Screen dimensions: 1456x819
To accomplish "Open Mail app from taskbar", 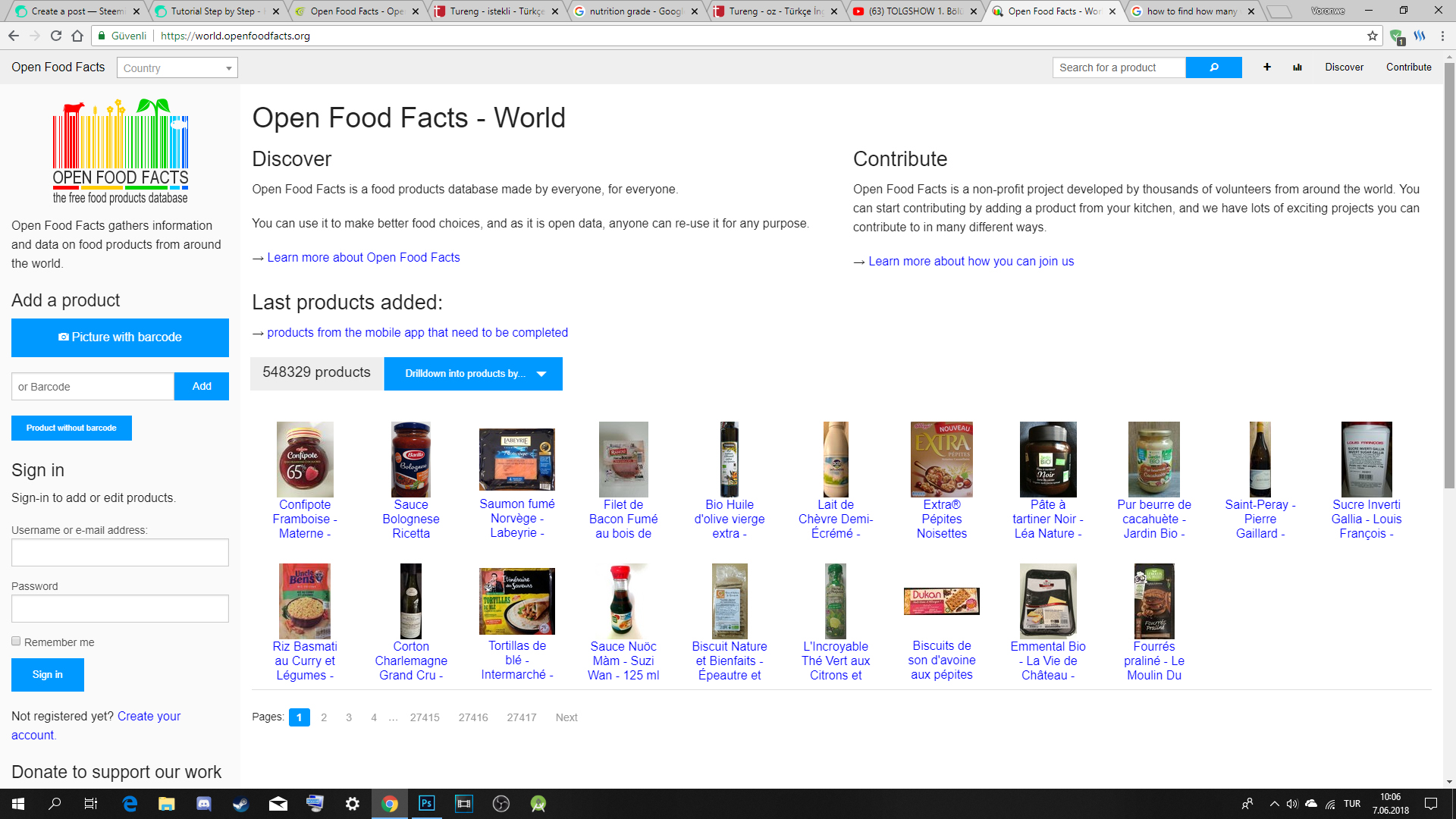I will point(278,804).
